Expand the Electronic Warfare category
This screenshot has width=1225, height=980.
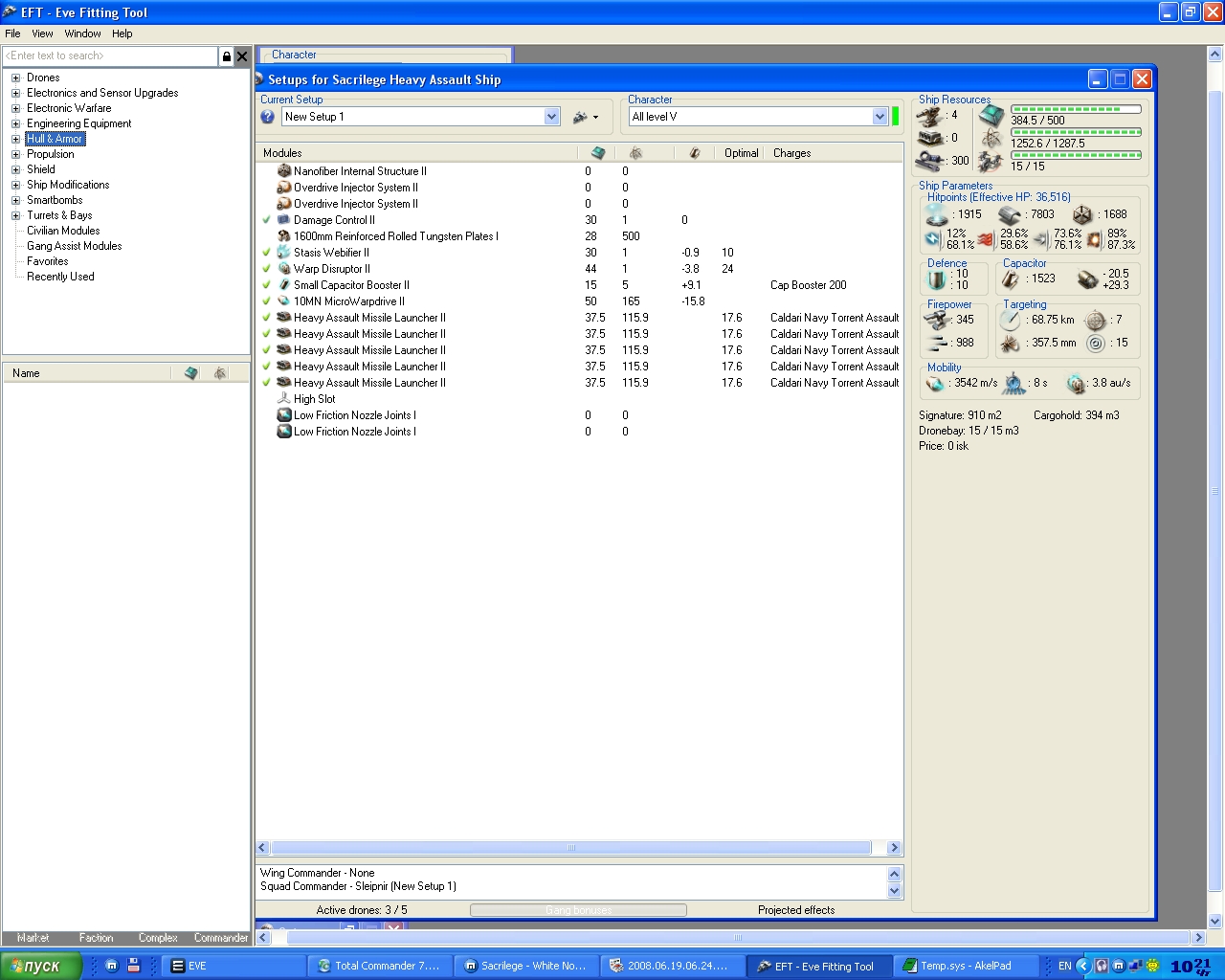[15, 109]
